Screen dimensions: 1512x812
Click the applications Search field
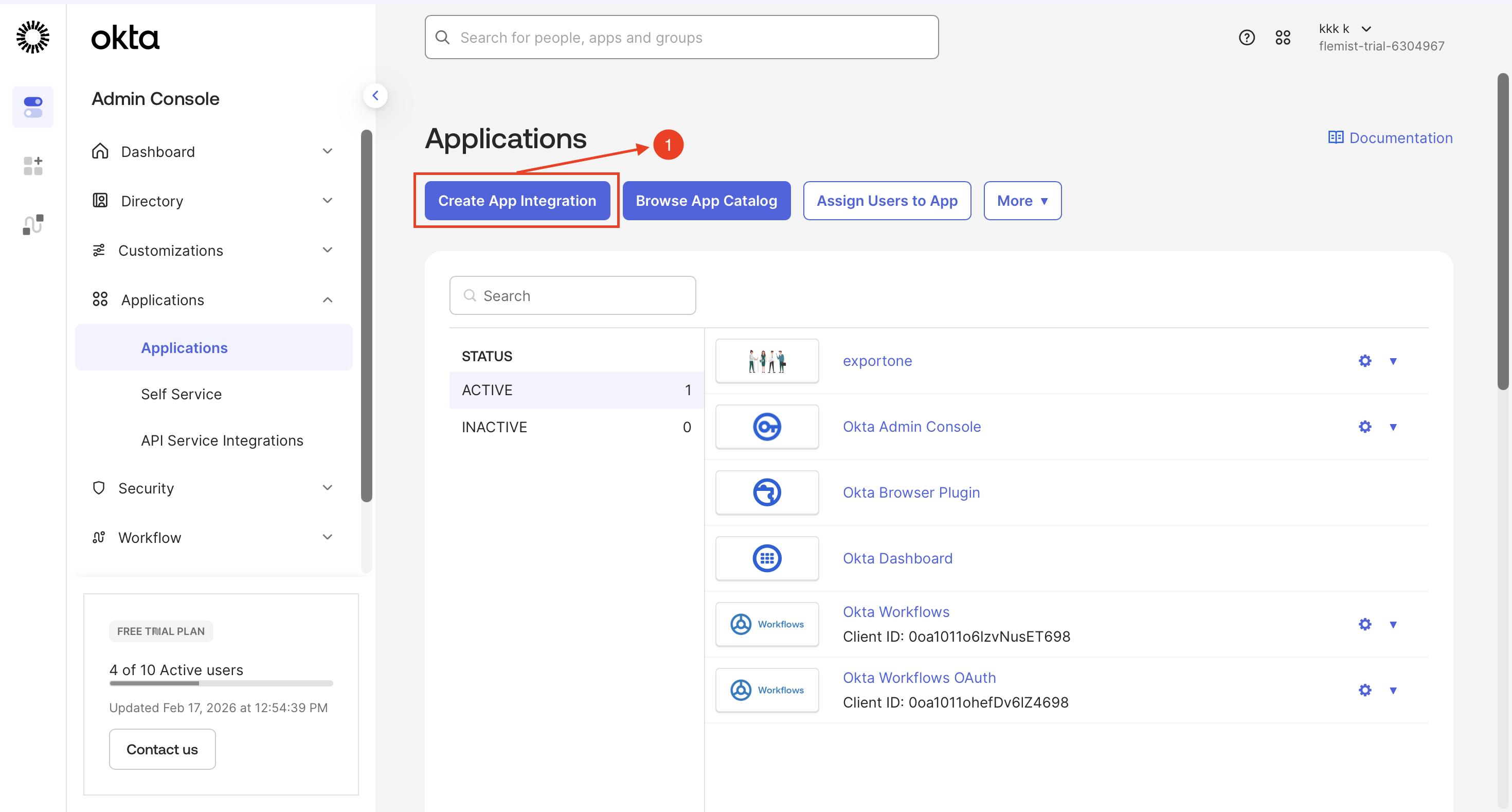[x=572, y=295]
